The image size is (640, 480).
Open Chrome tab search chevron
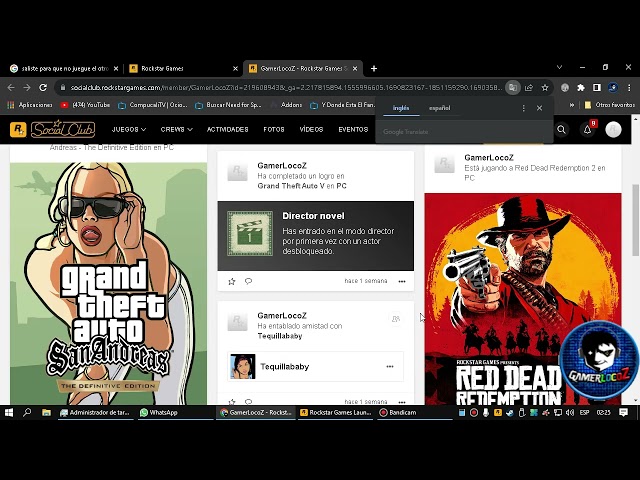560,67
